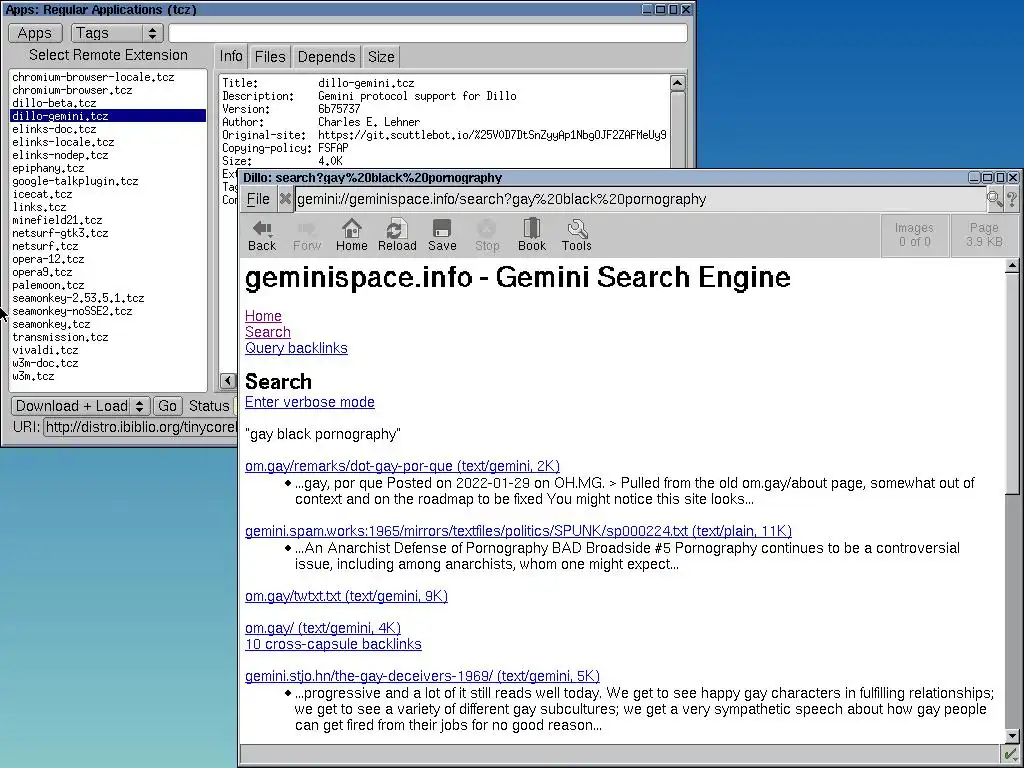Open 10 cross-capsule backlinks link

point(333,645)
